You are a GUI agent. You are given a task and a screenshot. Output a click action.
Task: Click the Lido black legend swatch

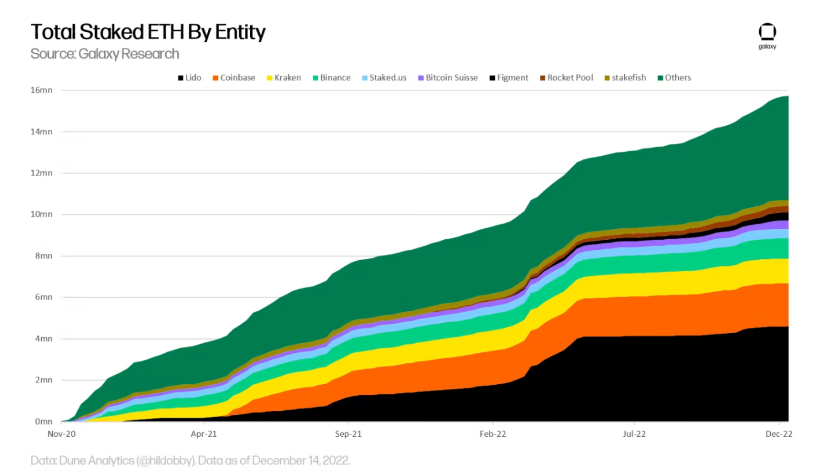pyautogui.click(x=181, y=78)
